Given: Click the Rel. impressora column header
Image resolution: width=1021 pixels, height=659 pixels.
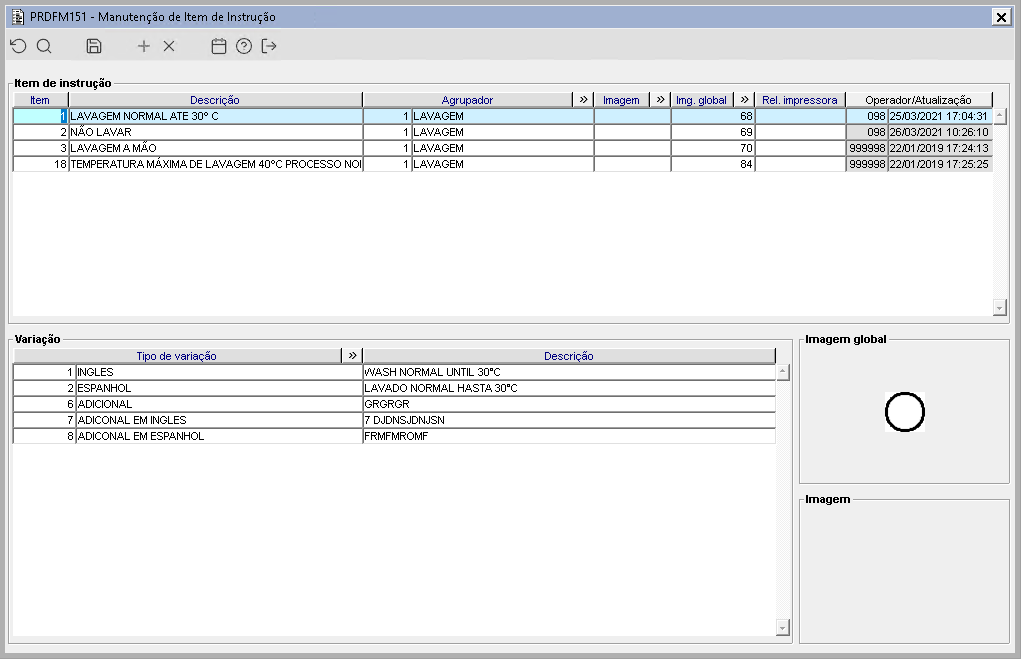Looking at the screenshot, I should click(x=800, y=100).
